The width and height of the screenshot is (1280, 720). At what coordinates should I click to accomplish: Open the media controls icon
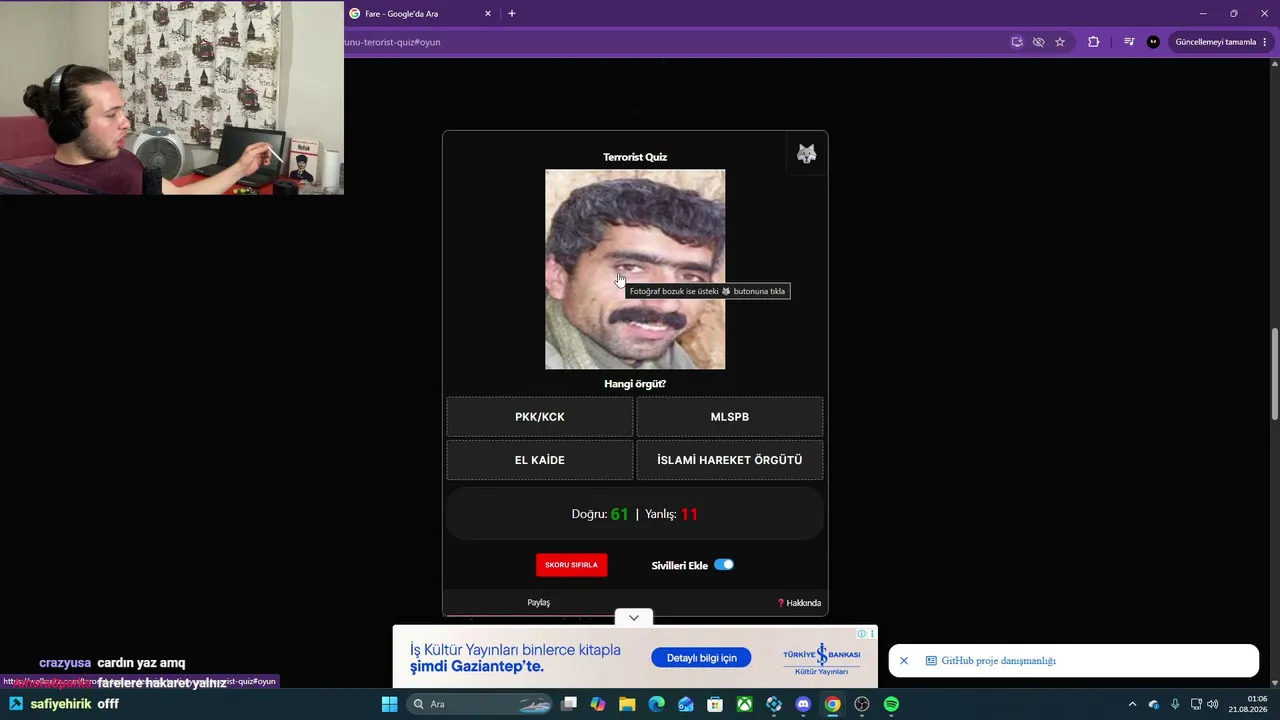coord(1129,42)
